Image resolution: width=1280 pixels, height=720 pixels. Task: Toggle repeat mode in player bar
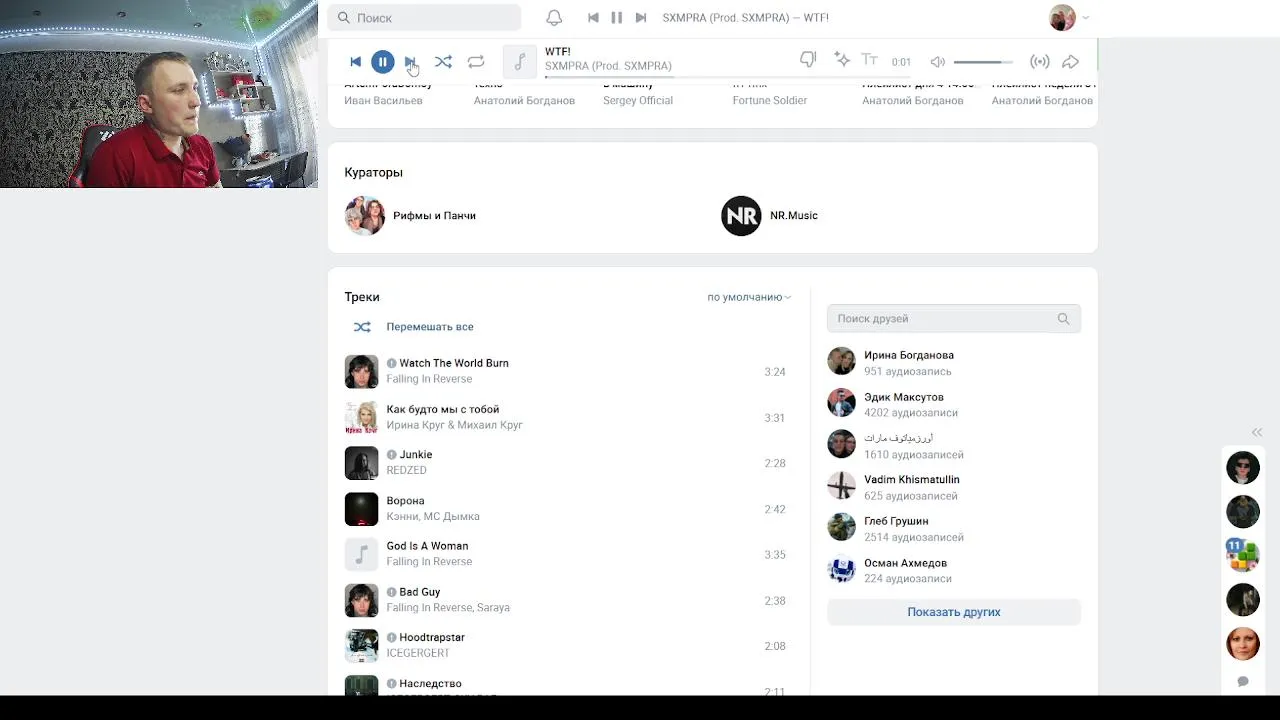[x=476, y=62]
